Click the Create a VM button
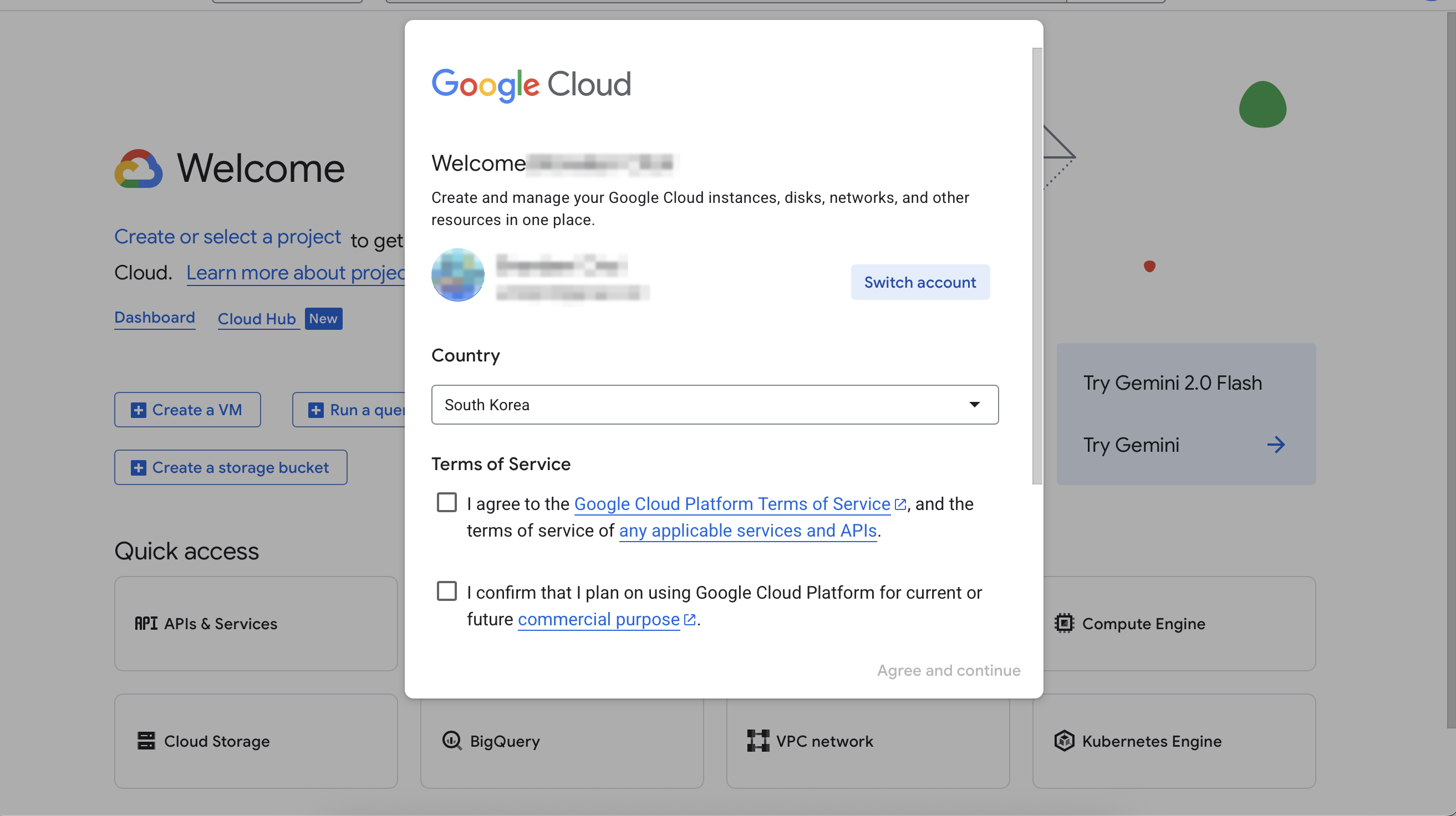This screenshot has width=1456, height=816. 187,410
